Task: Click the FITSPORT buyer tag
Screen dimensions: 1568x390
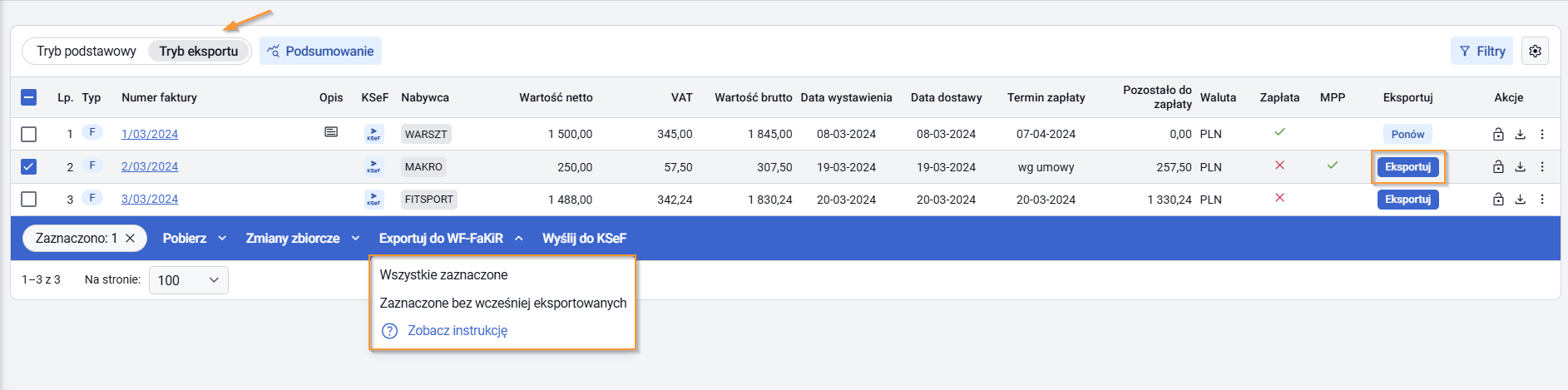Action: click(429, 199)
